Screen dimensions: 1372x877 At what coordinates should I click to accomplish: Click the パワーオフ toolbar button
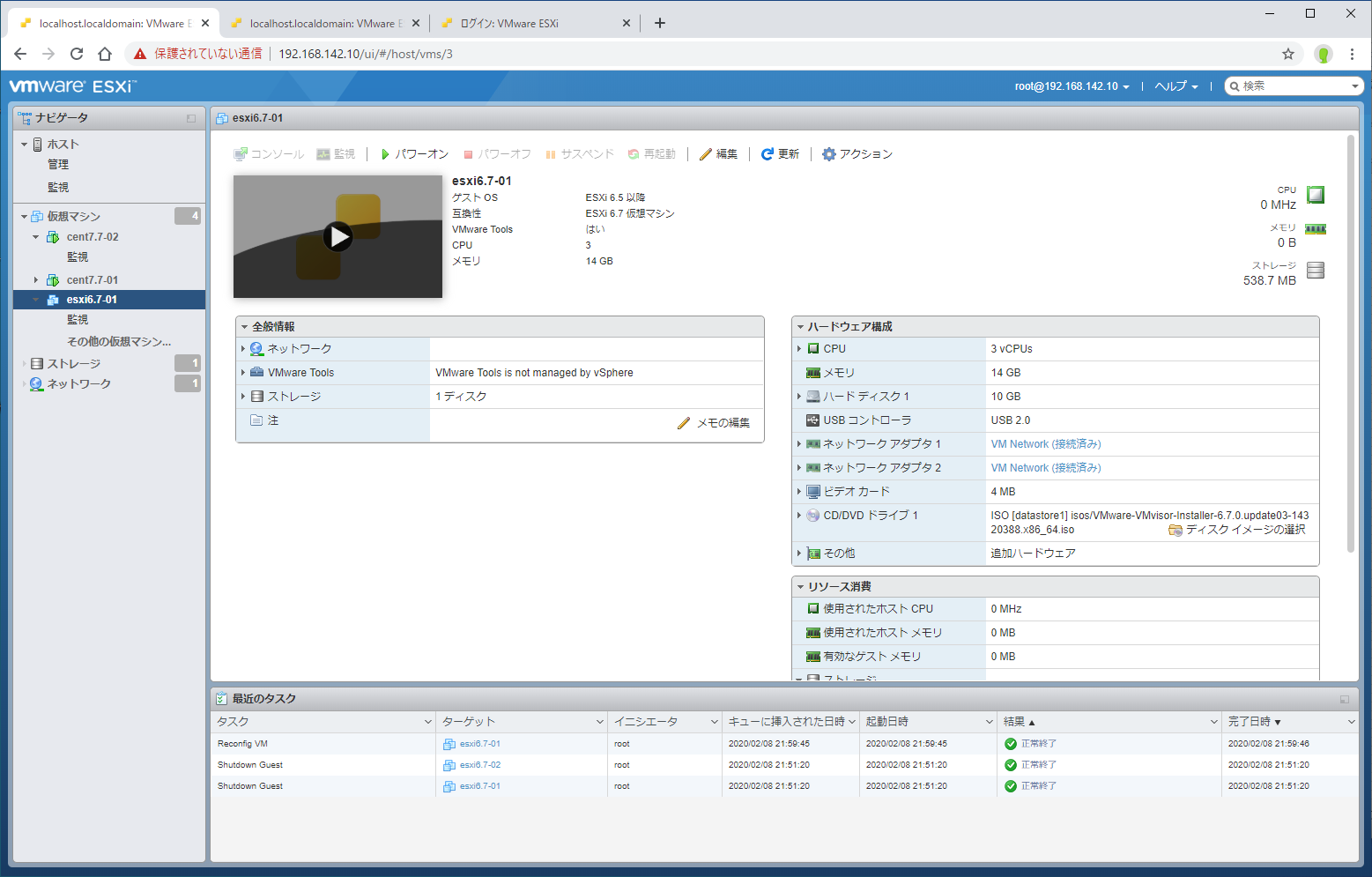pyautogui.click(x=497, y=154)
